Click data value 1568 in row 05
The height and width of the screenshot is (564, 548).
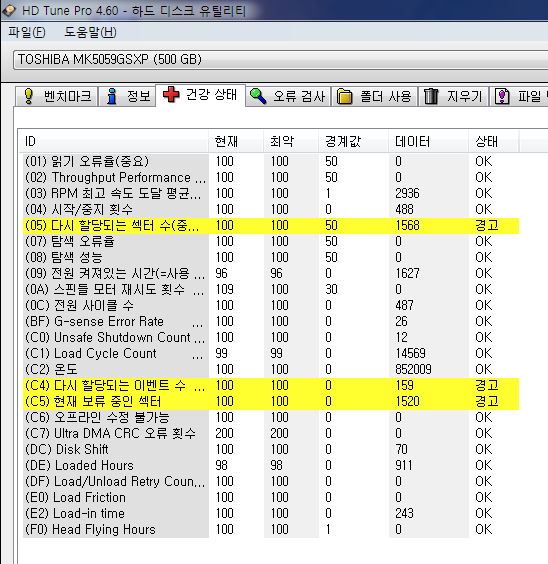[407, 226]
